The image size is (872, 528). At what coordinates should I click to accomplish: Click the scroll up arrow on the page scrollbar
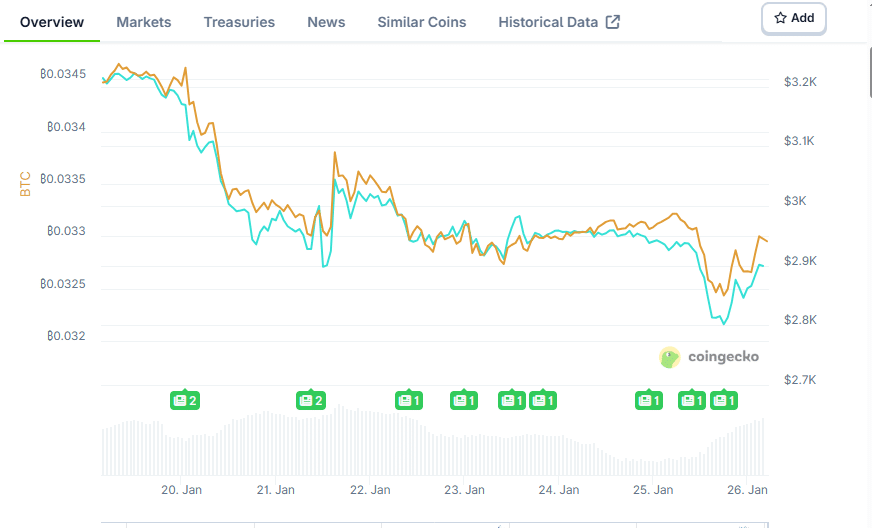coord(865,8)
